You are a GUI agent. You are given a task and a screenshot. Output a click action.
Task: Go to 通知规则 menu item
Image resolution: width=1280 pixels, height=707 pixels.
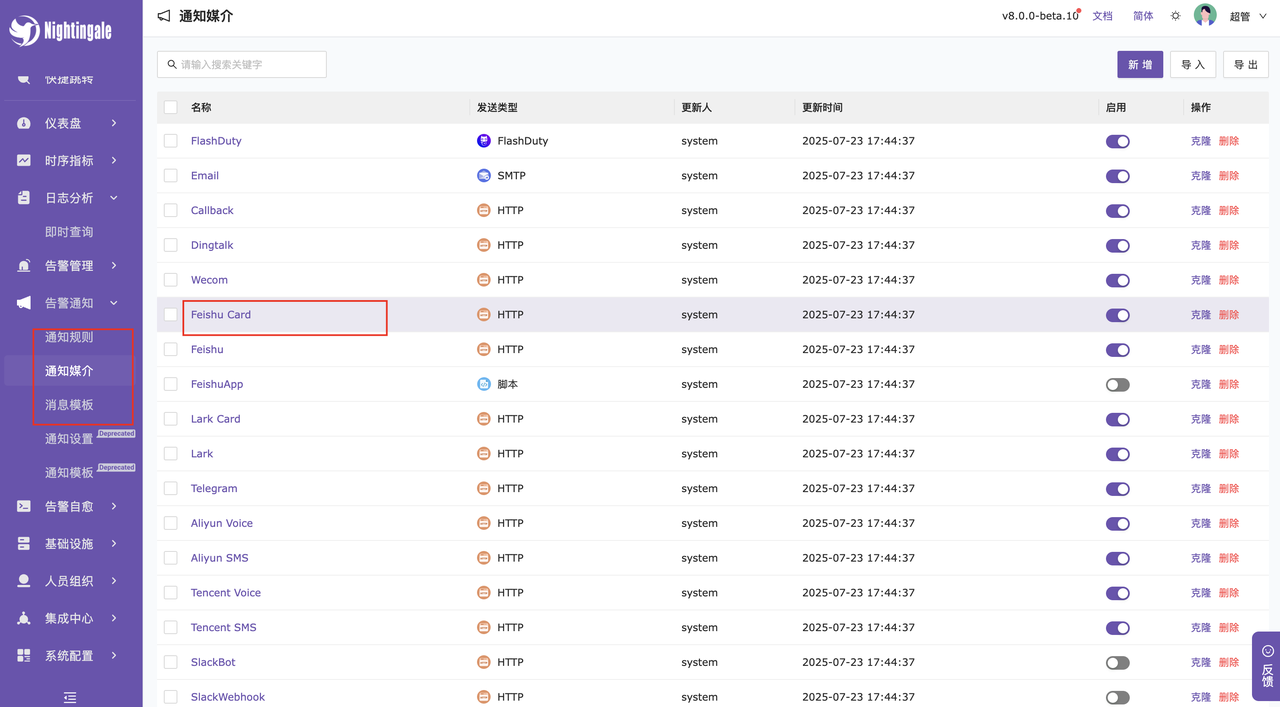(69, 337)
